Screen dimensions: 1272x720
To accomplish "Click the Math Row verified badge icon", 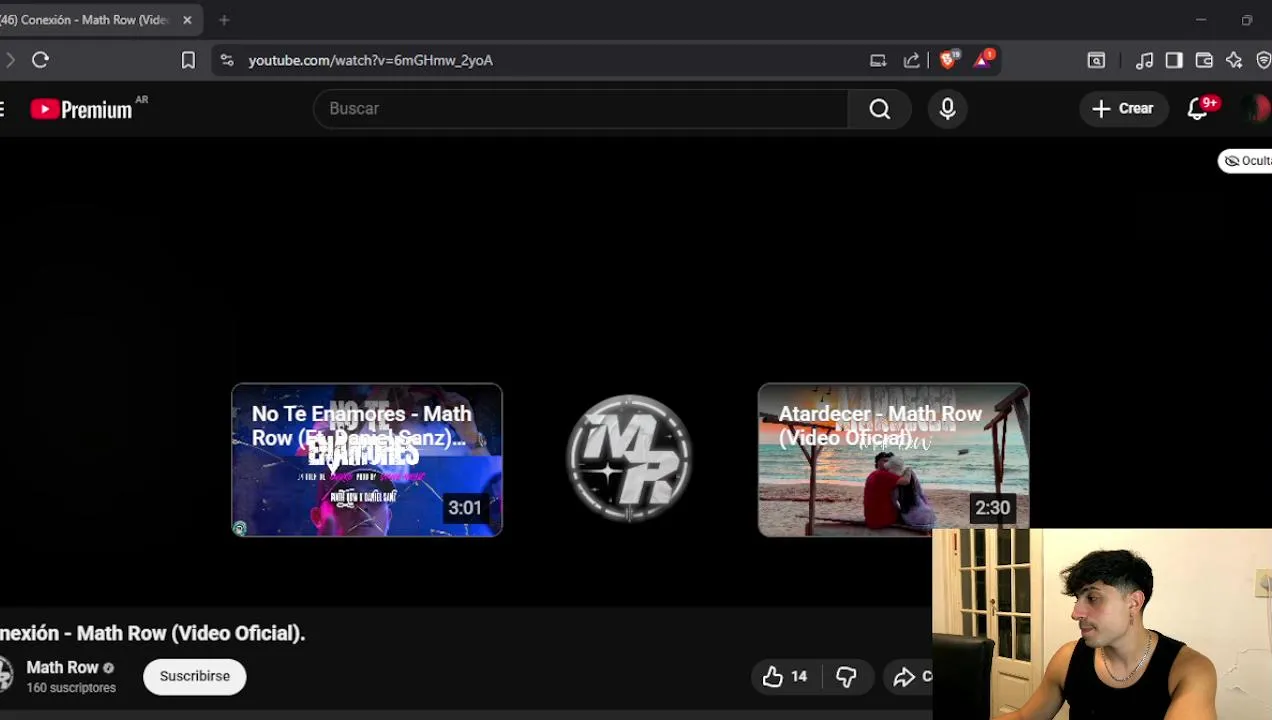I will [108, 668].
